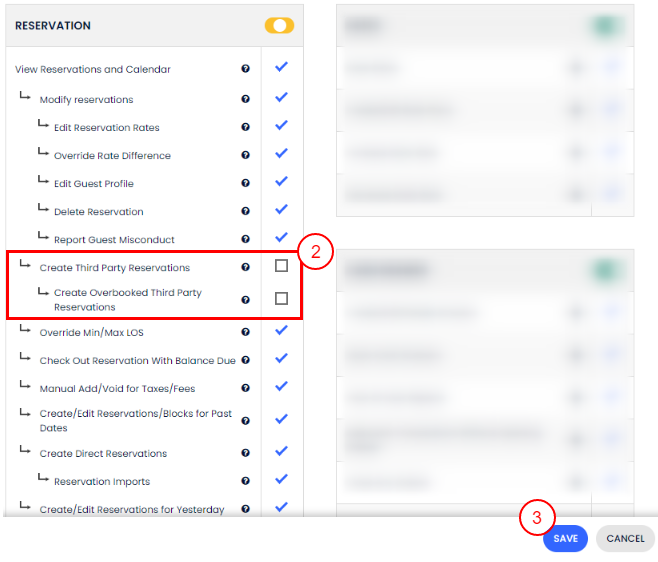Image resolution: width=658 pixels, height=562 pixels.
Task: Uncheck Edit Guest Profile permission
Action: (281, 181)
